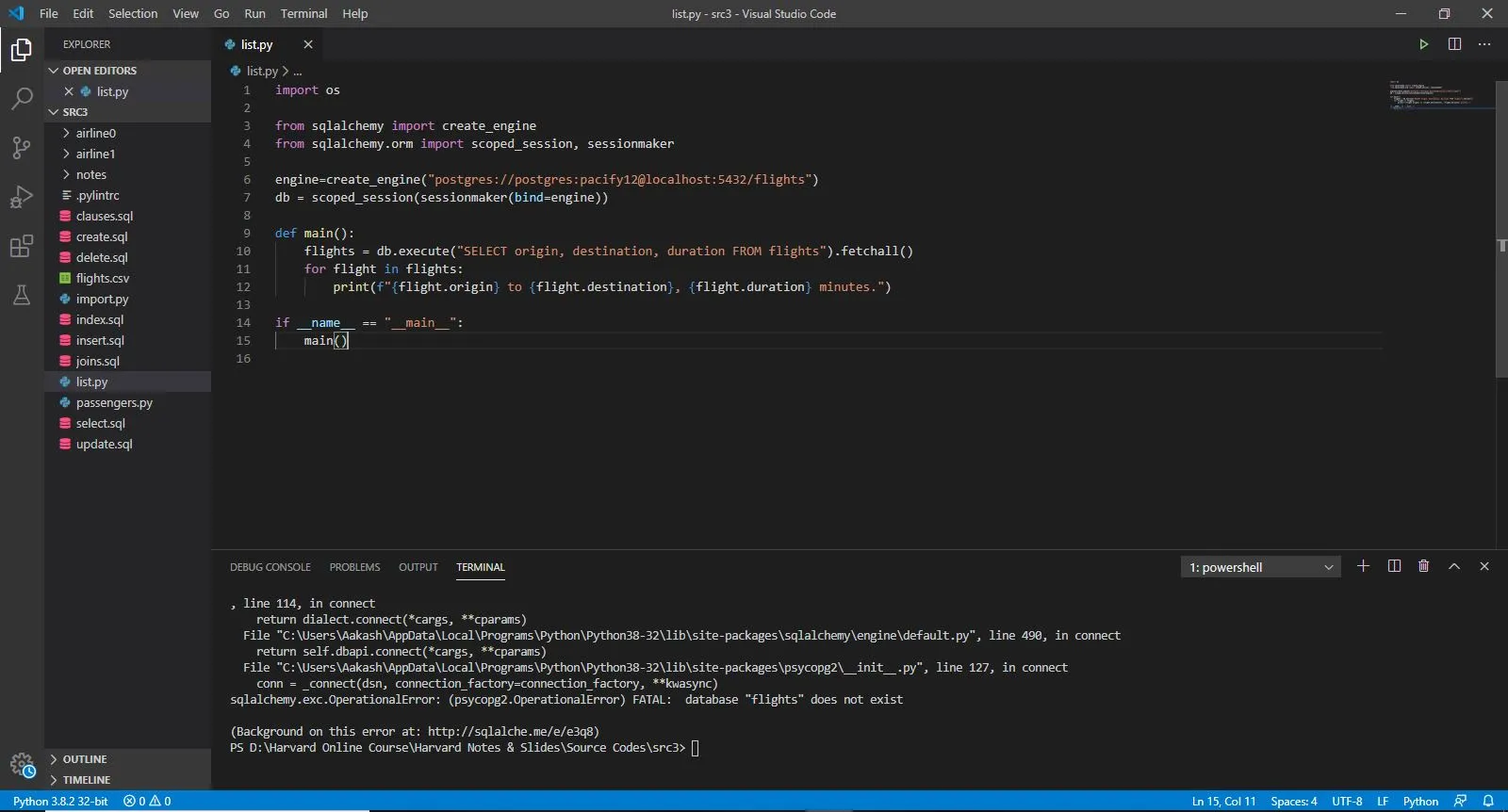
Task: Click the feedback icon in status bar
Action: (1460, 802)
